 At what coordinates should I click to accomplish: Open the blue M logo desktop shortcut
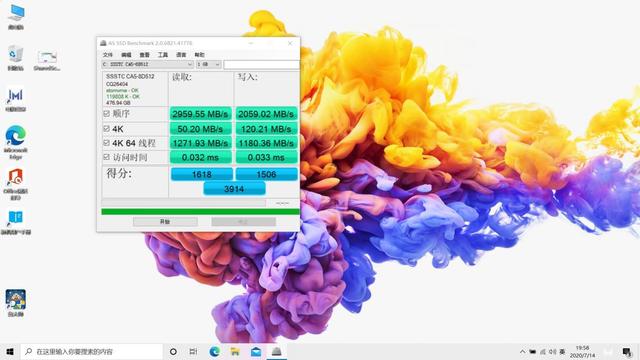16,98
